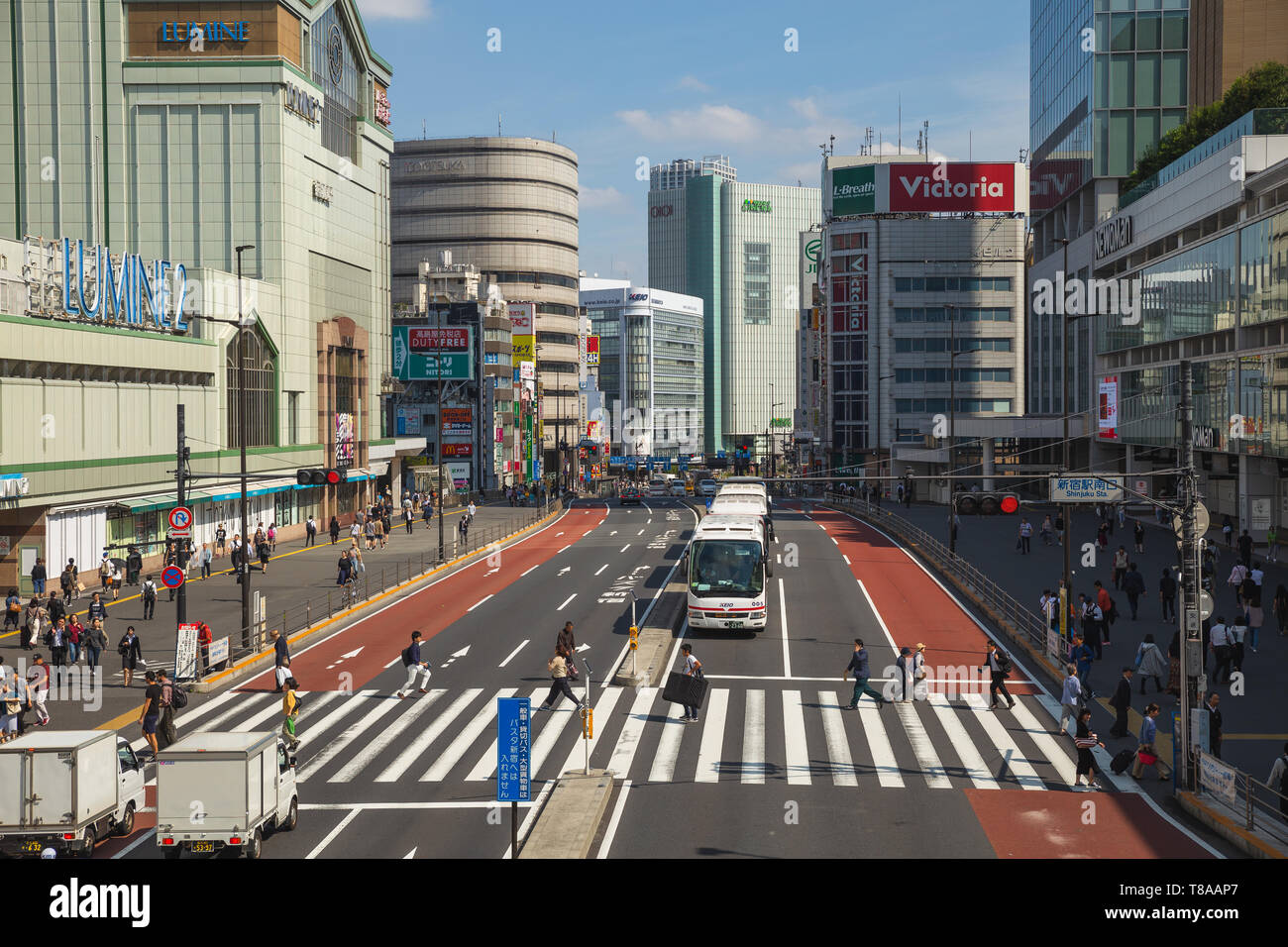Click the red traffic light on the right
The width and height of the screenshot is (1288, 947).
(x=987, y=504)
